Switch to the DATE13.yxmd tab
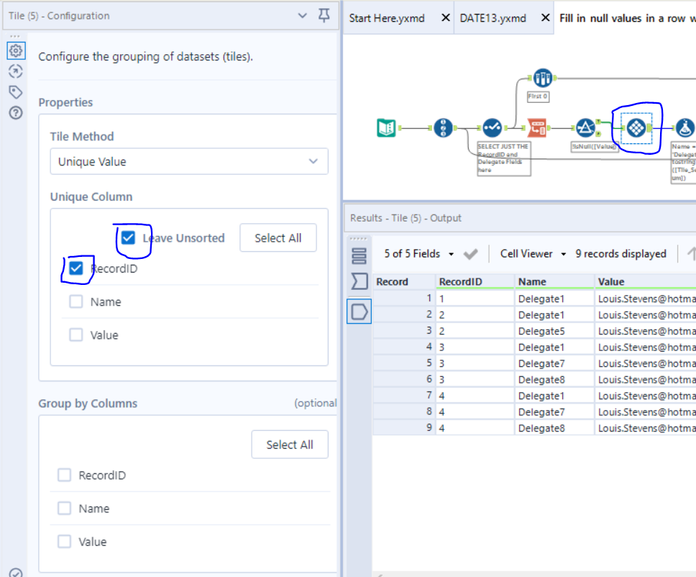 pos(493,18)
